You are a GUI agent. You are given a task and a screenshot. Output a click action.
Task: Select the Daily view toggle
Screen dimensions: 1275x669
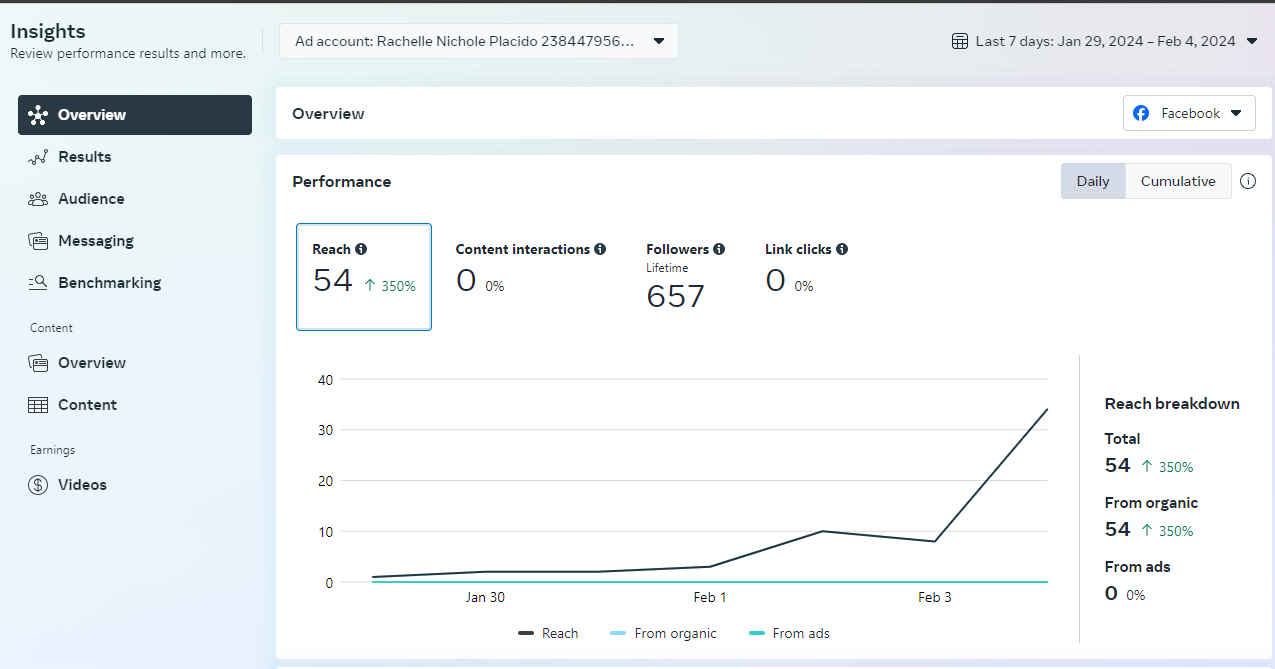click(1092, 181)
